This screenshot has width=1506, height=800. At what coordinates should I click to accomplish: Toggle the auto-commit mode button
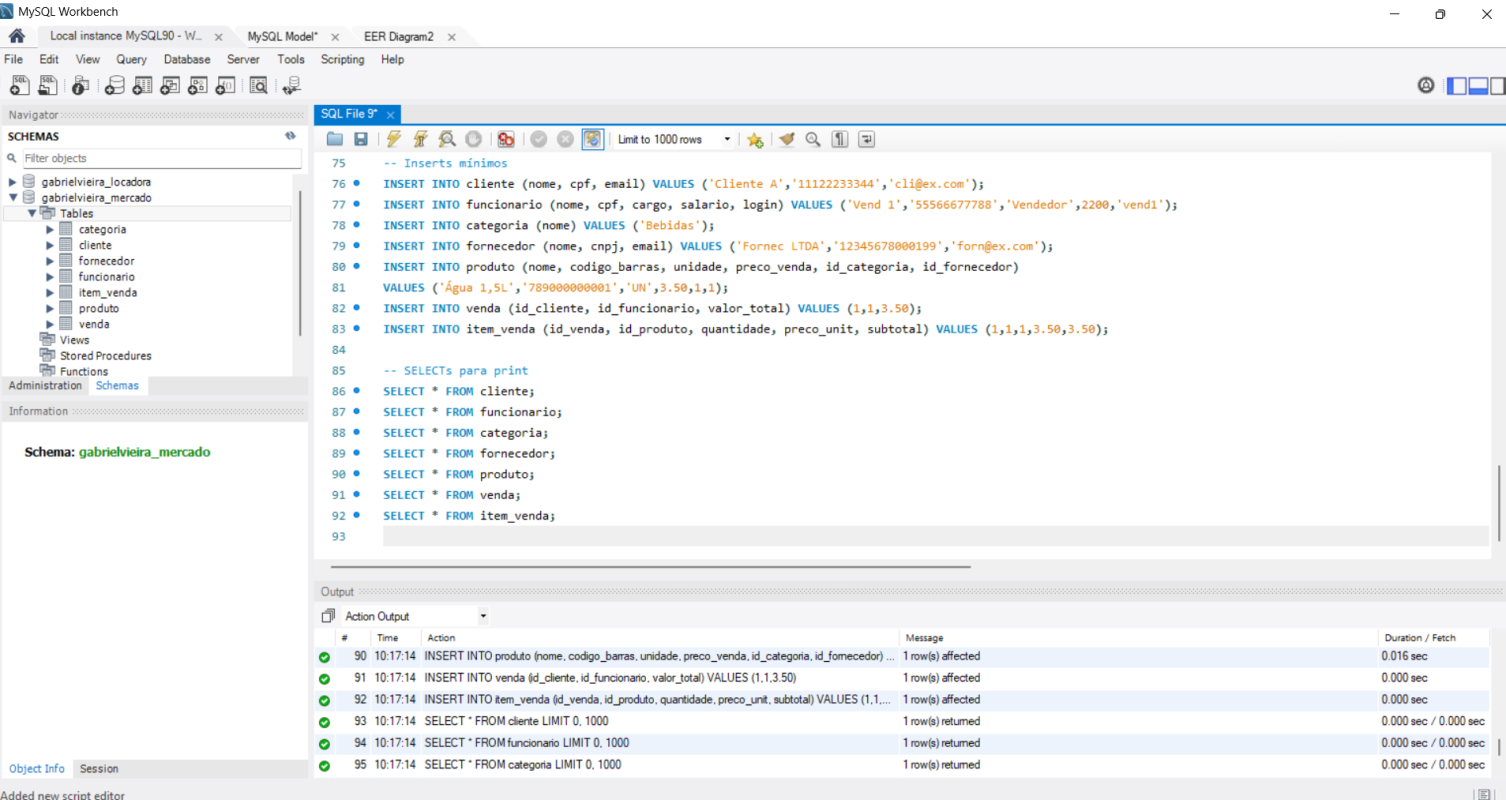(593, 140)
